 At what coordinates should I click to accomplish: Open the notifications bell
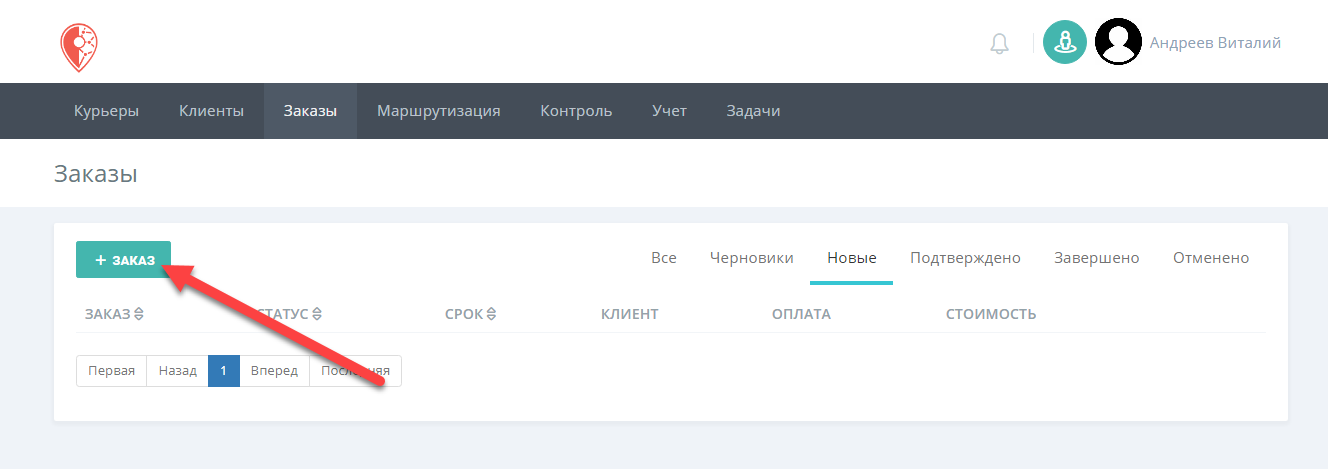click(x=999, y=43)
